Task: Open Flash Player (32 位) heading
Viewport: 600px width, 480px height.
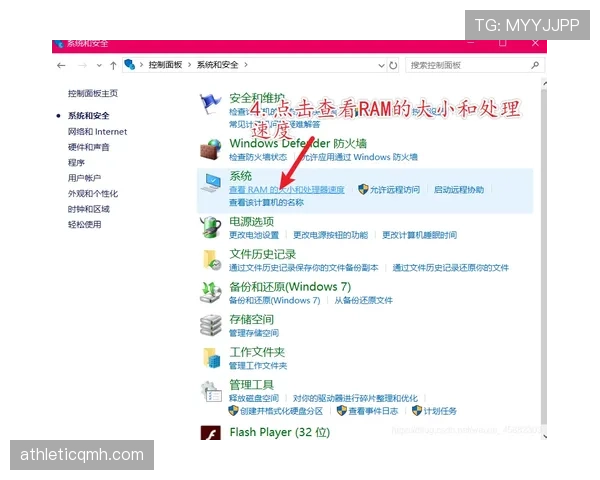Action: point(280,432)
